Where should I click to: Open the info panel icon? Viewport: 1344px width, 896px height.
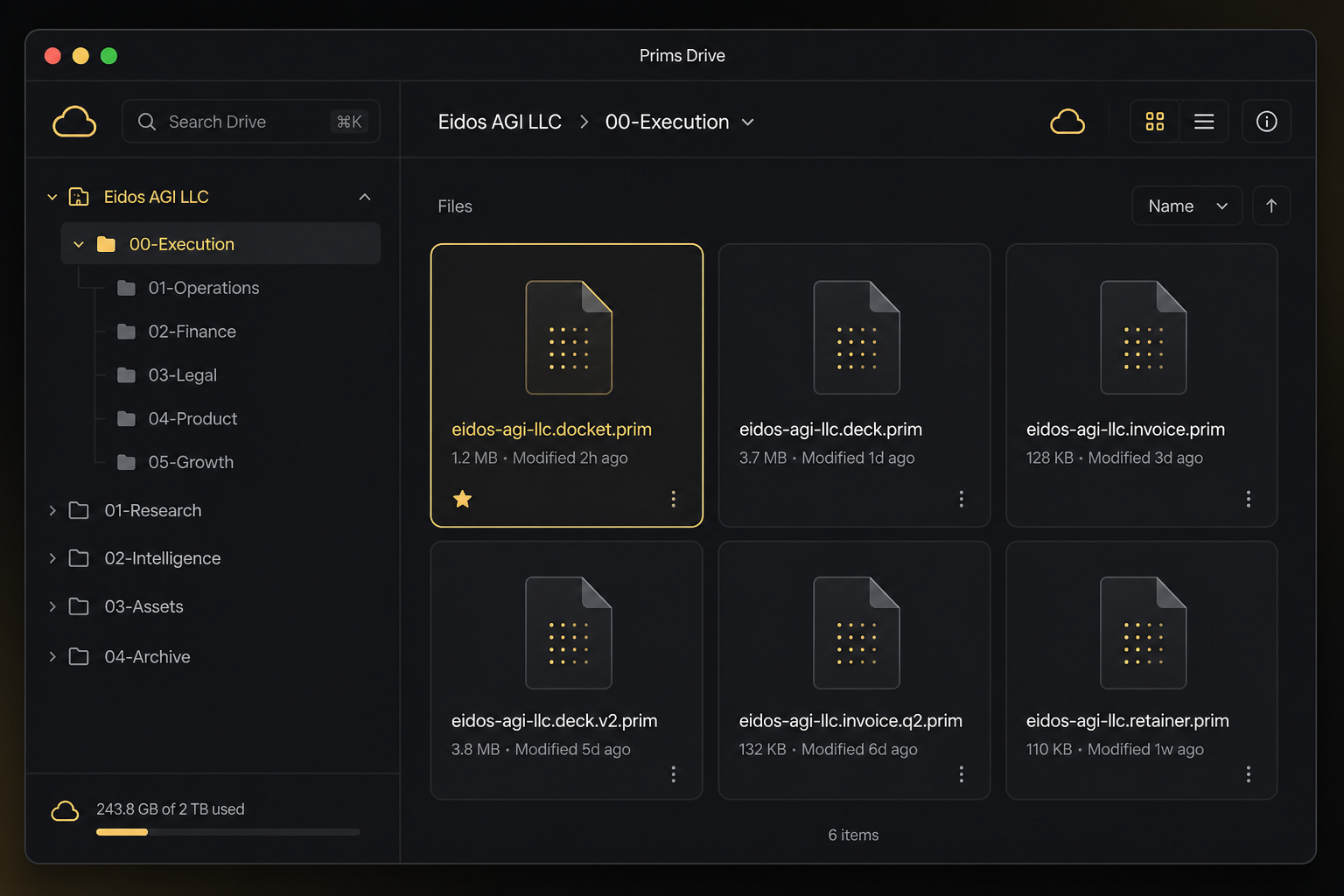point(1266,122)
